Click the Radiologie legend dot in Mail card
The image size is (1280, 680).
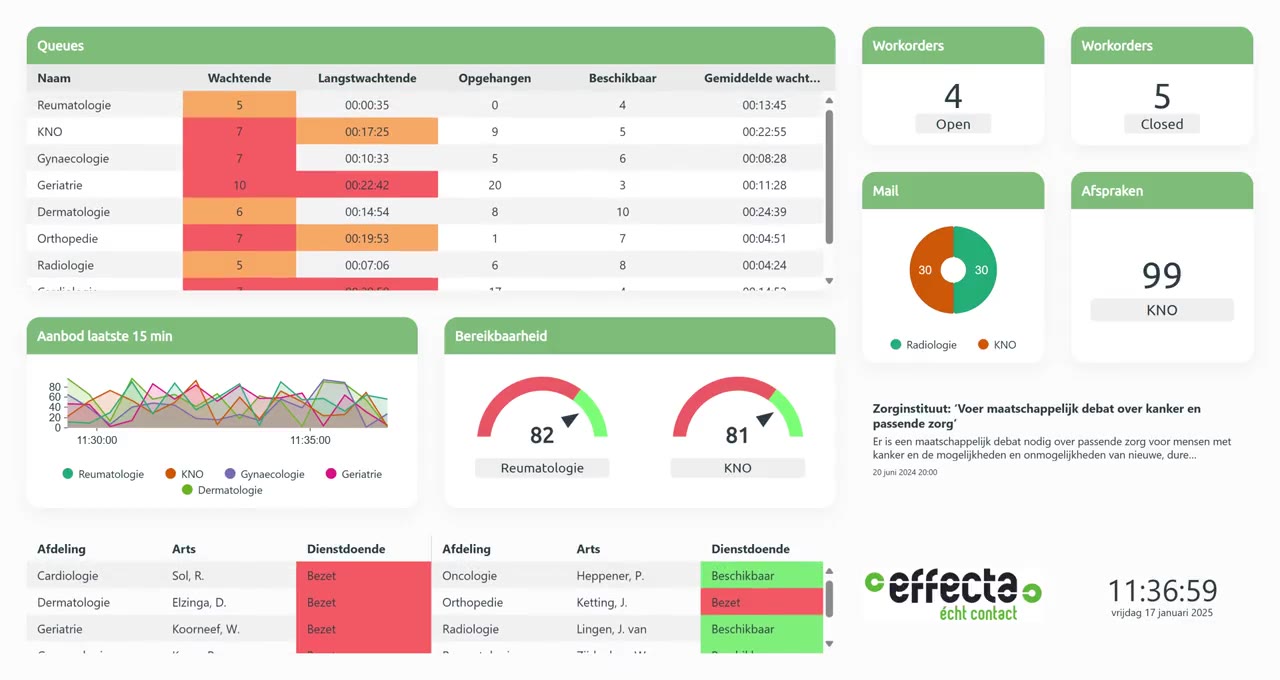(896, 344)
